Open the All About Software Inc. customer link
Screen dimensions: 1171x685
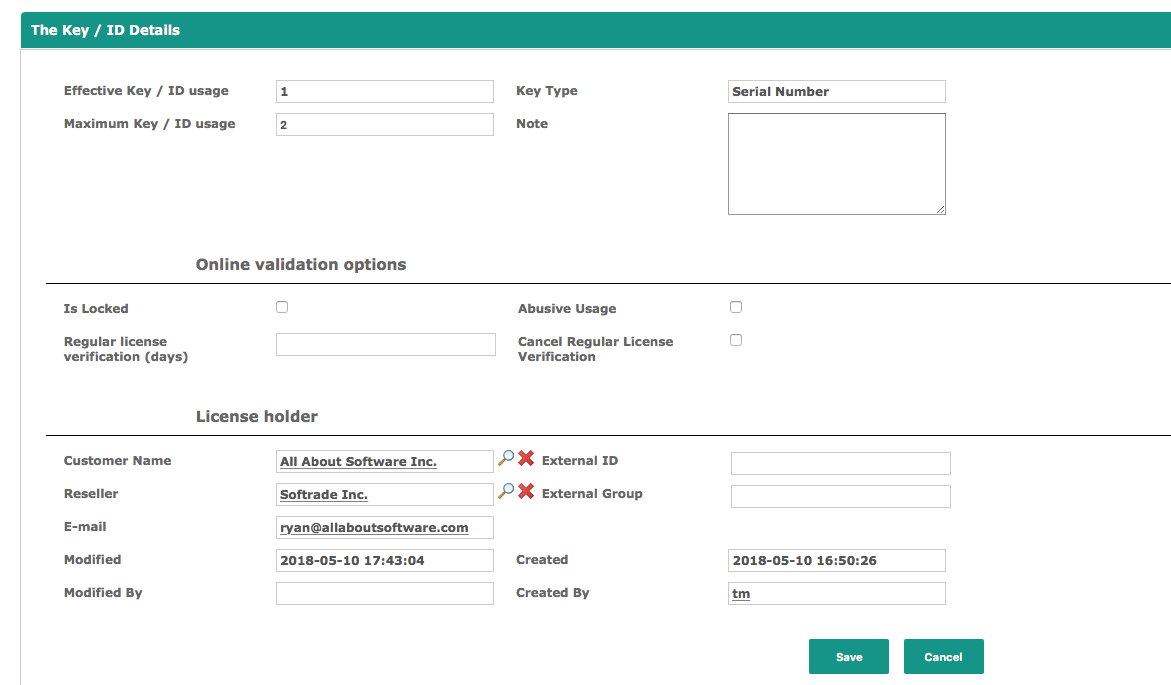(x=358, y=462)
